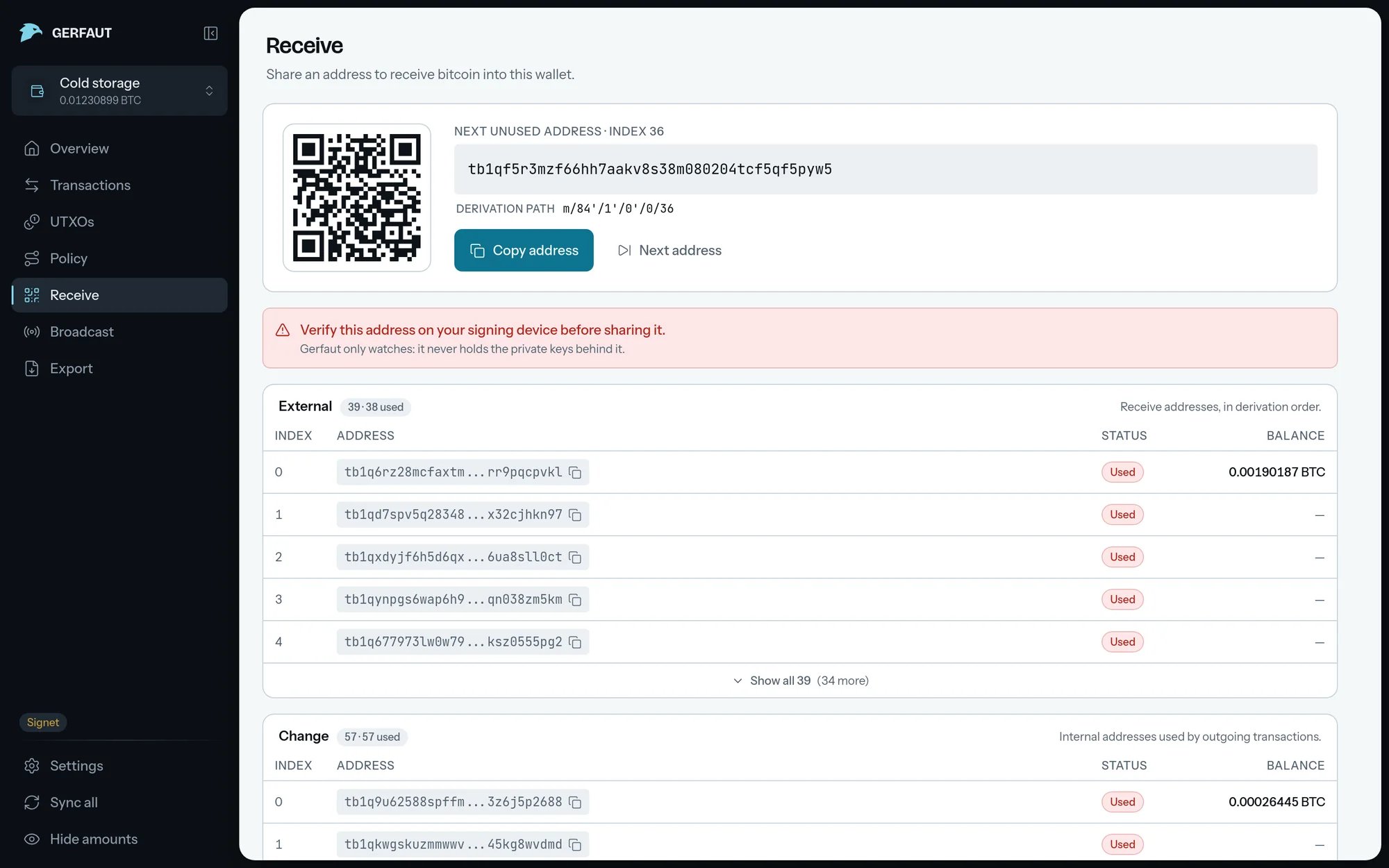
Task: Click the warning triangle icon
Action: [x=283, y=331]
